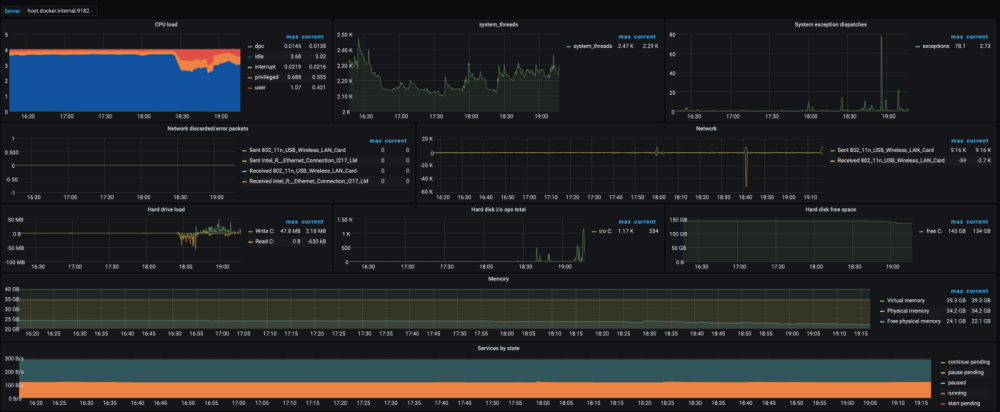Click the interrupt series color marker

coord(250,66)
